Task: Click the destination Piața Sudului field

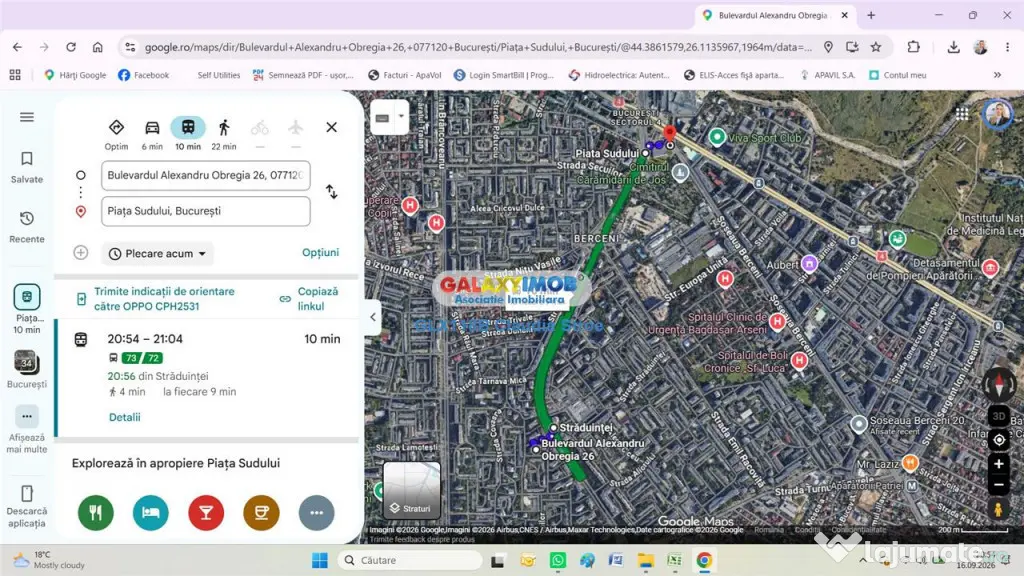Action: pyautogui.click(x=206, y=211)
